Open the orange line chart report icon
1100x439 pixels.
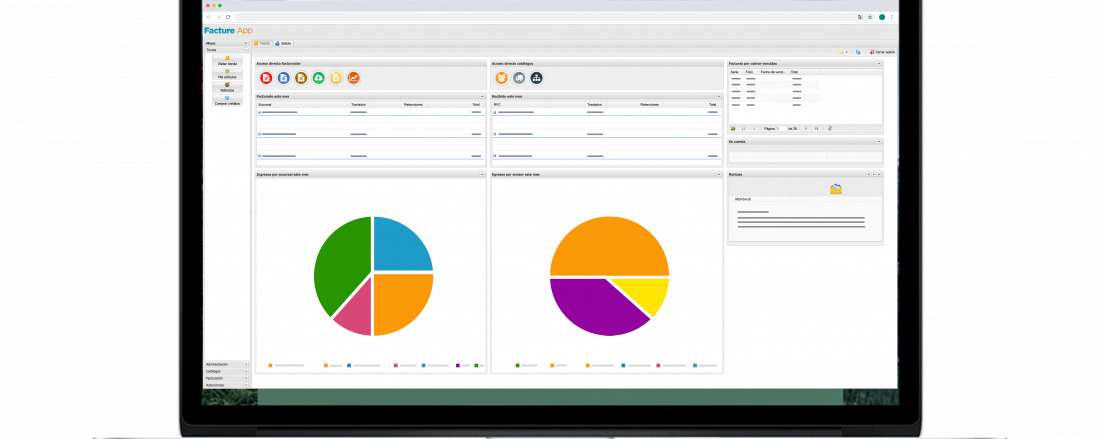(x=353, y=78)
